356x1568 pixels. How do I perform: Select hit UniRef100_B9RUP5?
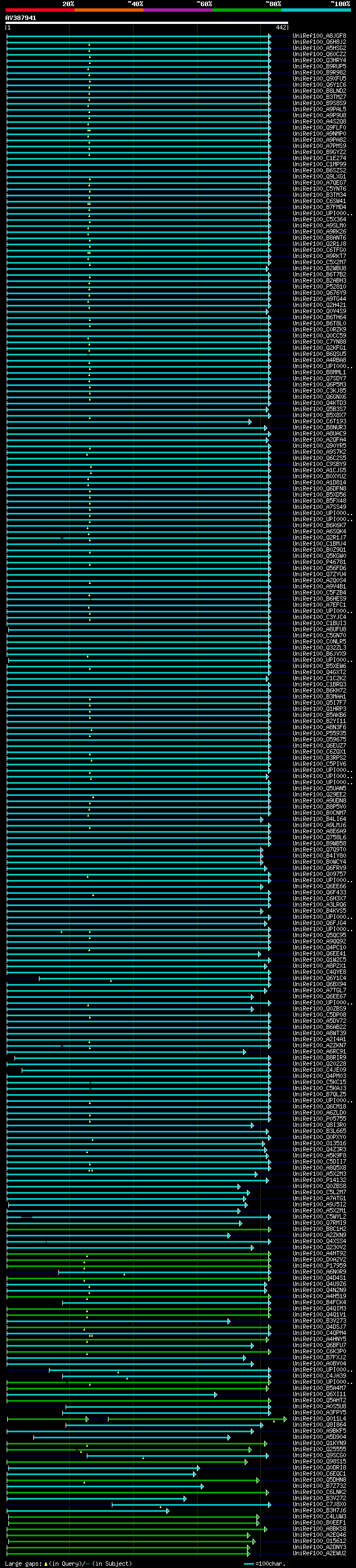pos(319,66)
